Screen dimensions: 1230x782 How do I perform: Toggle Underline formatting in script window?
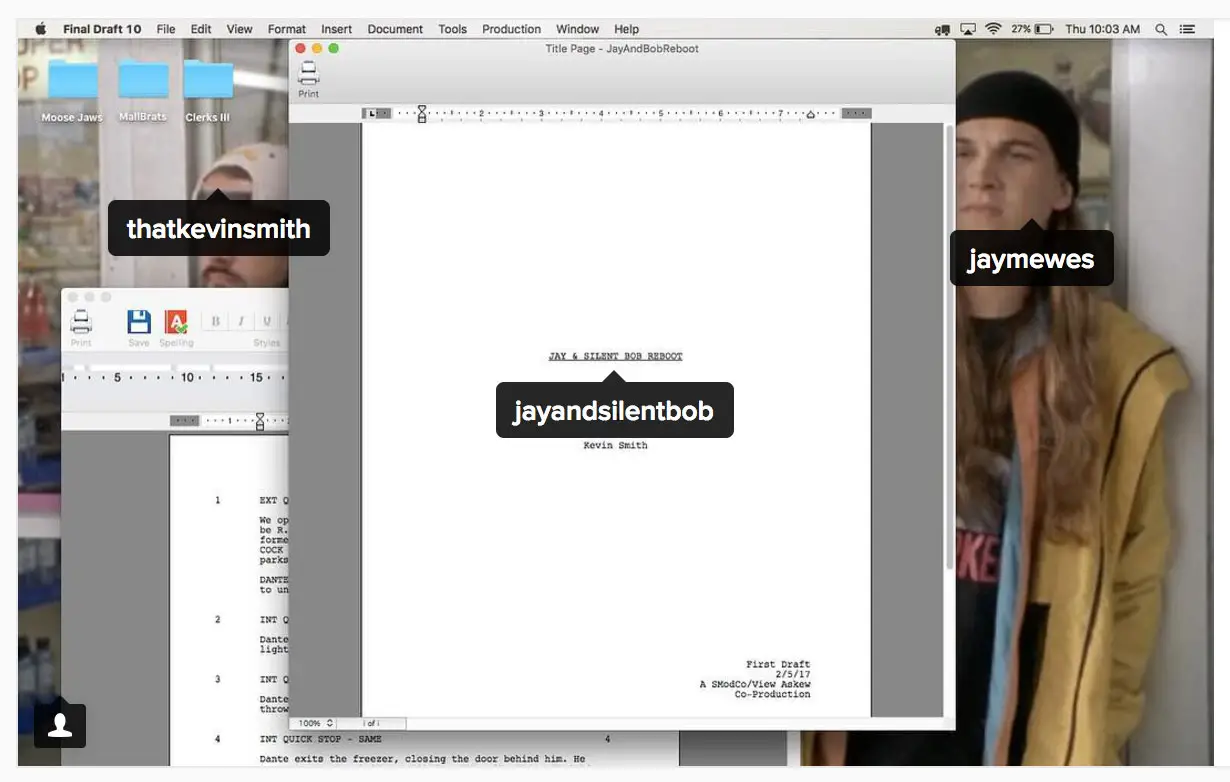tap(267, 321)
